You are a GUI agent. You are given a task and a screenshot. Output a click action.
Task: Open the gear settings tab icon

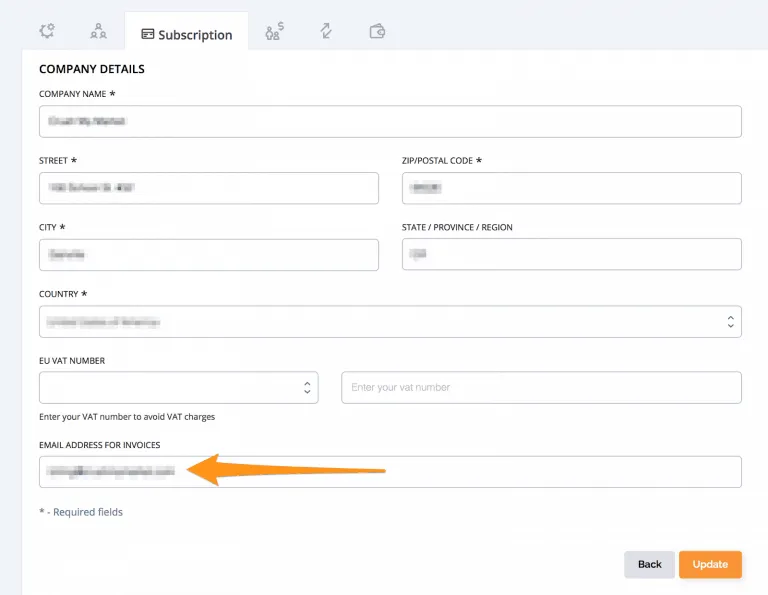[x=47, y=31]
